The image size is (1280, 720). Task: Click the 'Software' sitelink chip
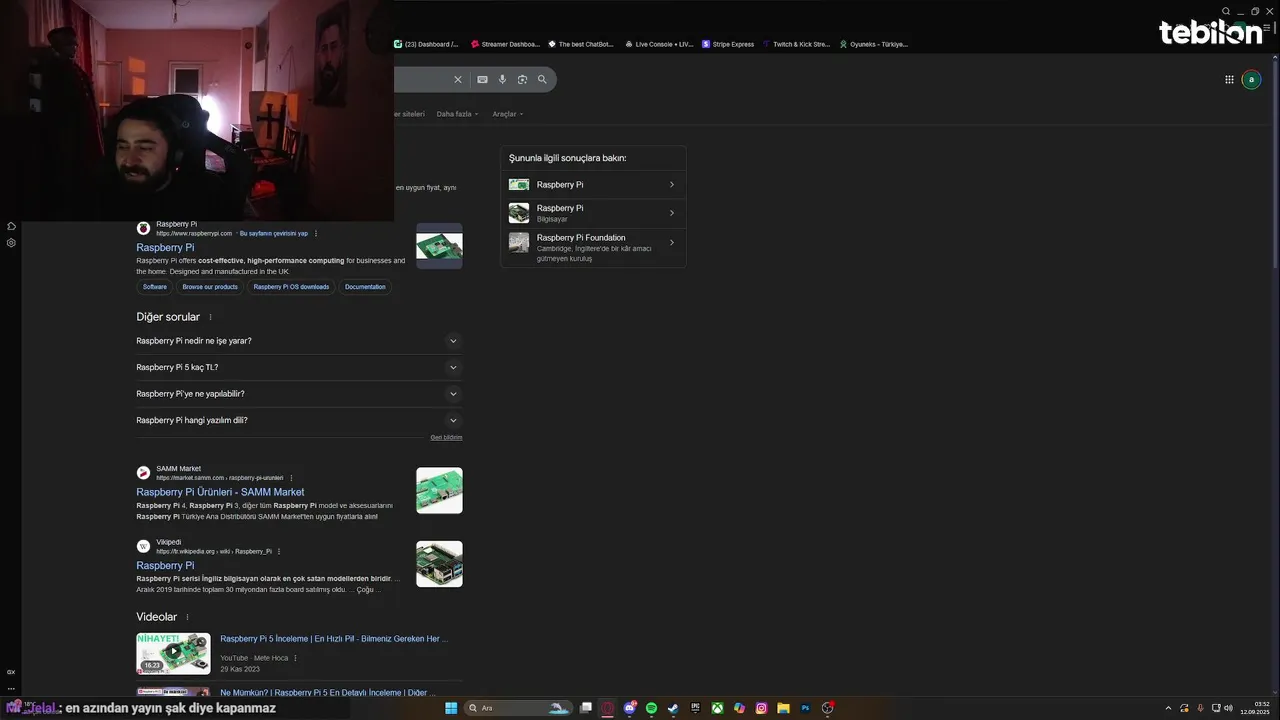point(155,287)
